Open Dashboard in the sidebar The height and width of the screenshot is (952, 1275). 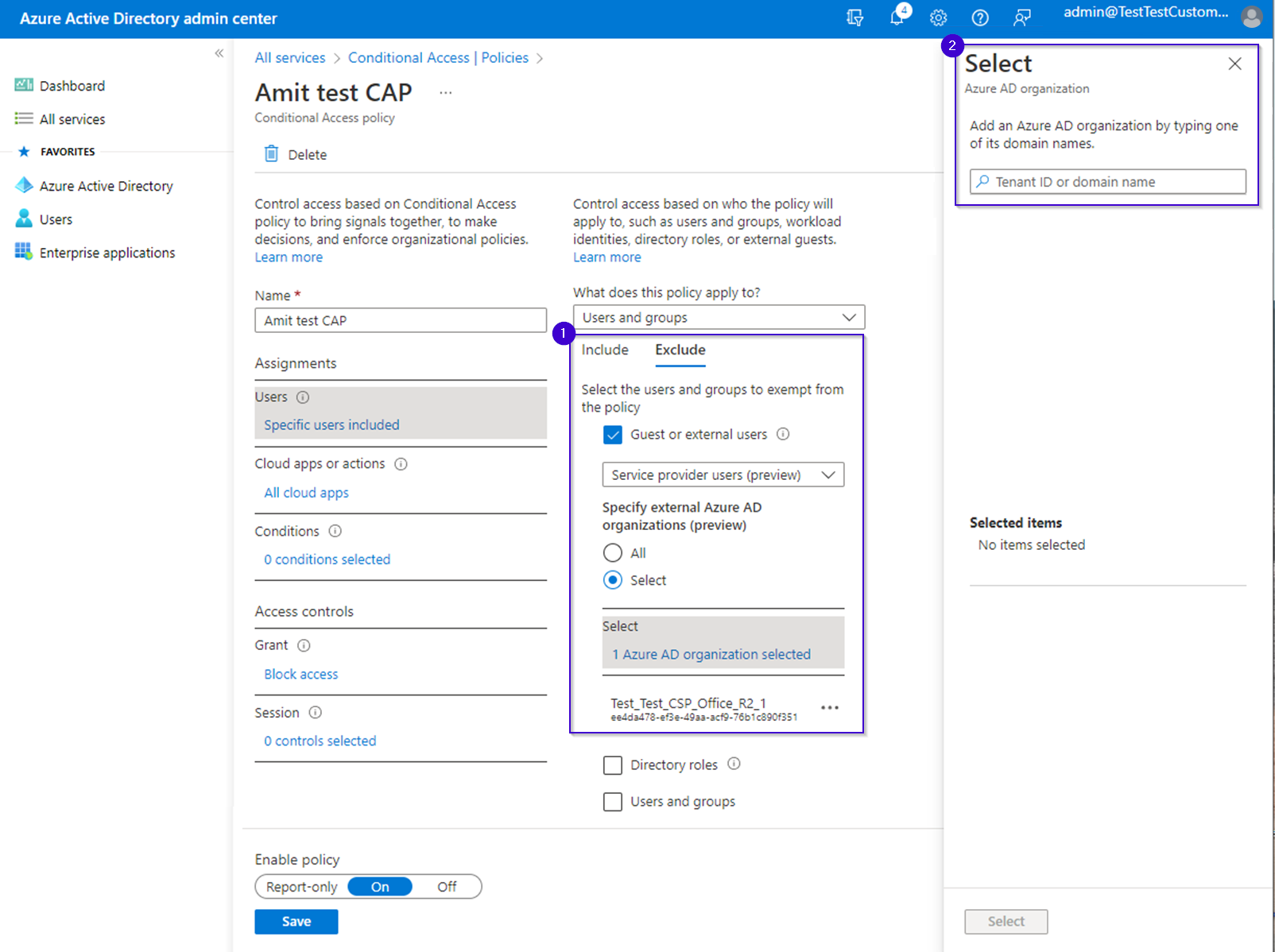[72, 86]
